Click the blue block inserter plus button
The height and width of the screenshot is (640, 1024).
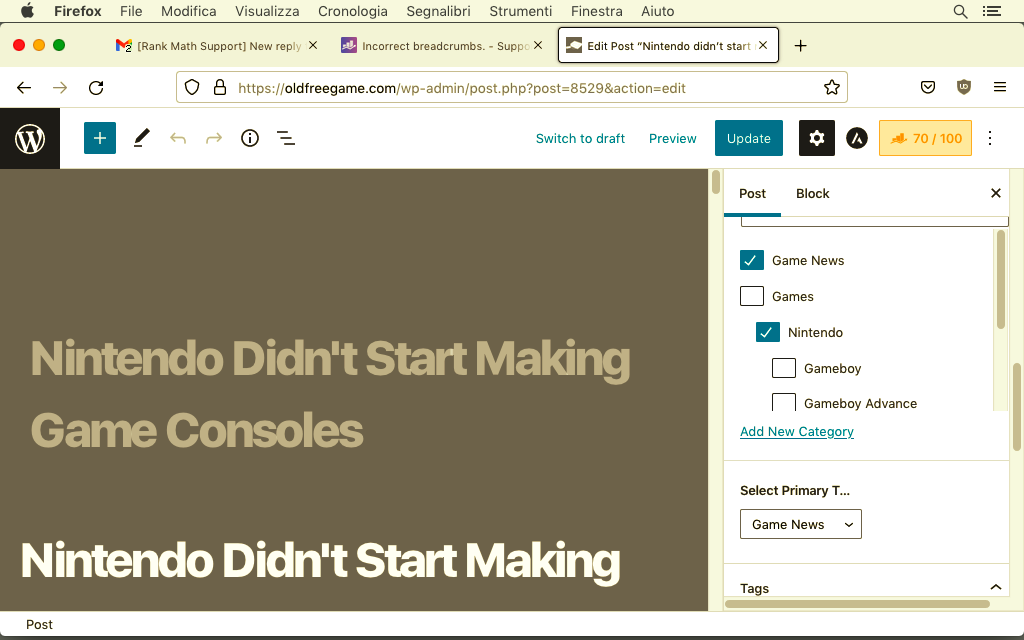(x=100, y=138)
